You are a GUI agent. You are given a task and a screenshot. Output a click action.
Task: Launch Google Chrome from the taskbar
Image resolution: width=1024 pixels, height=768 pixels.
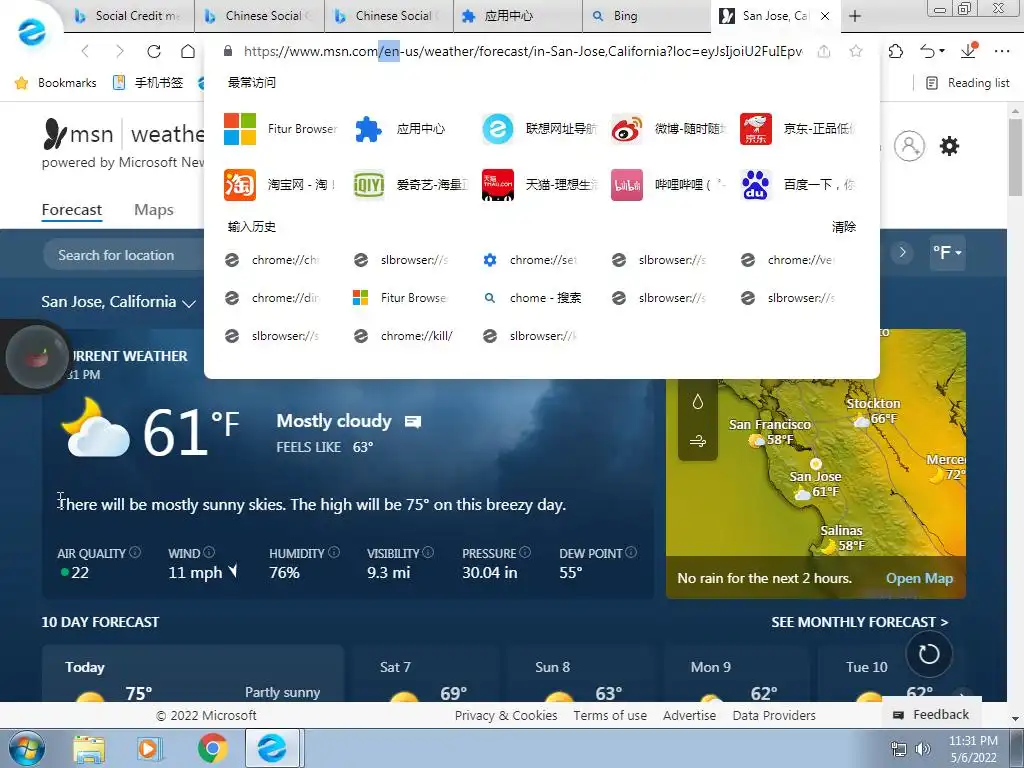213,748
